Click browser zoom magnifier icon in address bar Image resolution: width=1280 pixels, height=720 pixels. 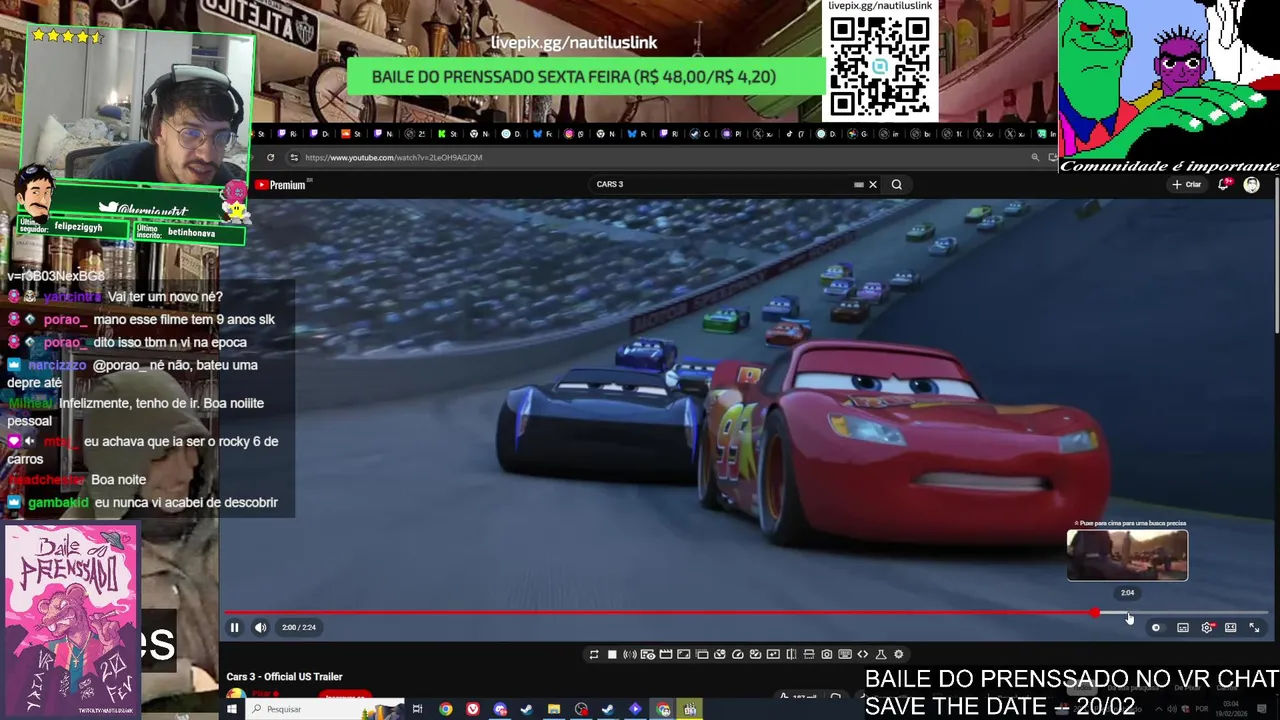click(1035, 157)
